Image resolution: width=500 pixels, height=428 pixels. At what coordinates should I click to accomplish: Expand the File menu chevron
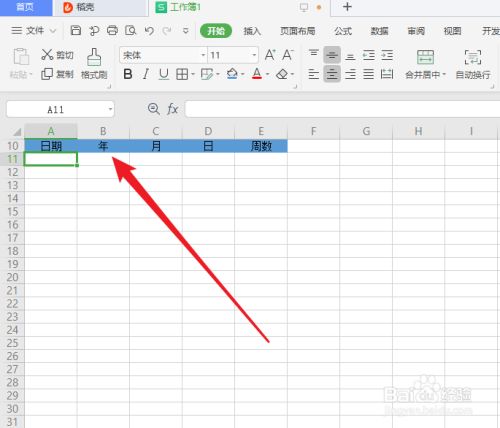53,31
